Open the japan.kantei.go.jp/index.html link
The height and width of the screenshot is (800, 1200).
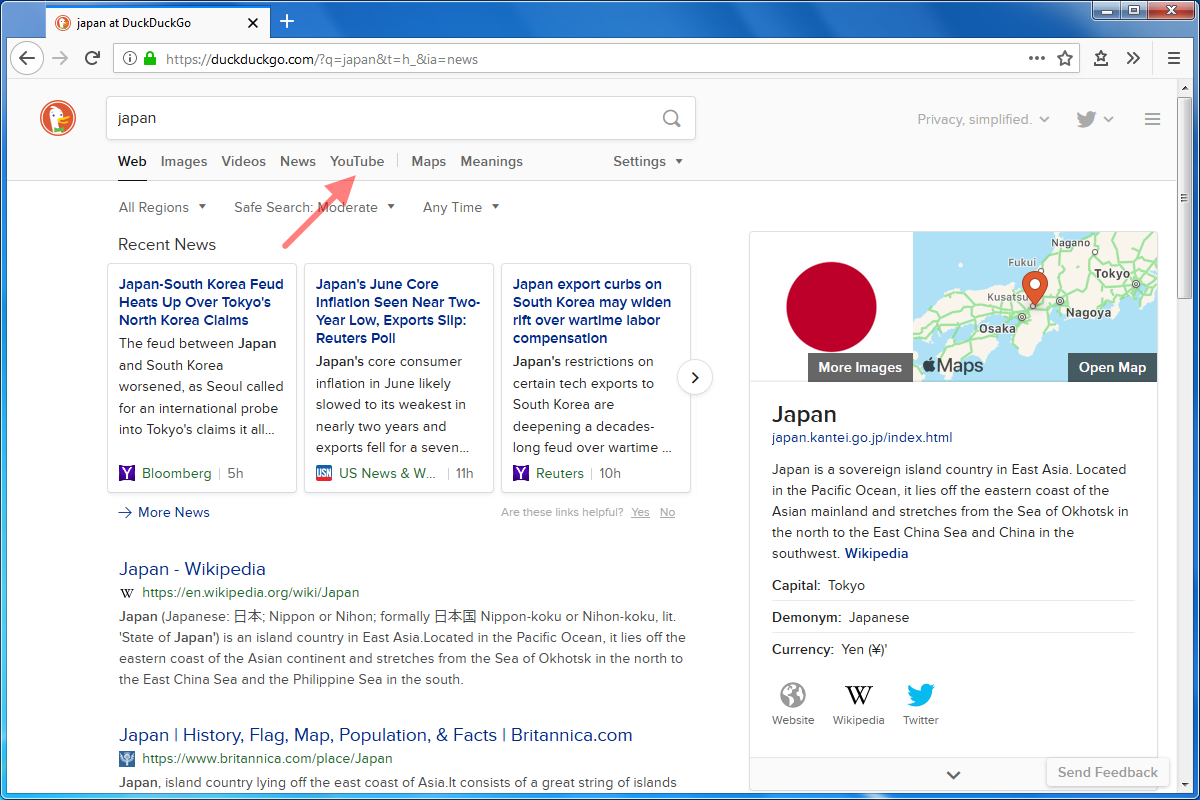pyautogui.click(x=862, y=438)
